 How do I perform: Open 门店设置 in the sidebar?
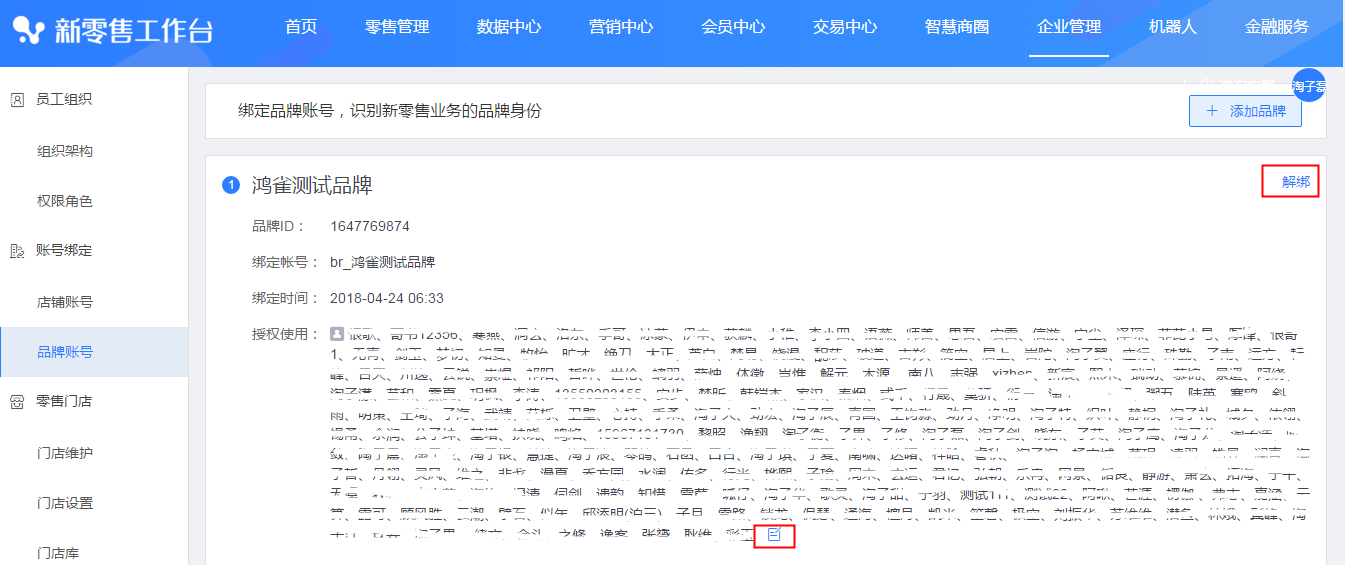click(65, 503)
